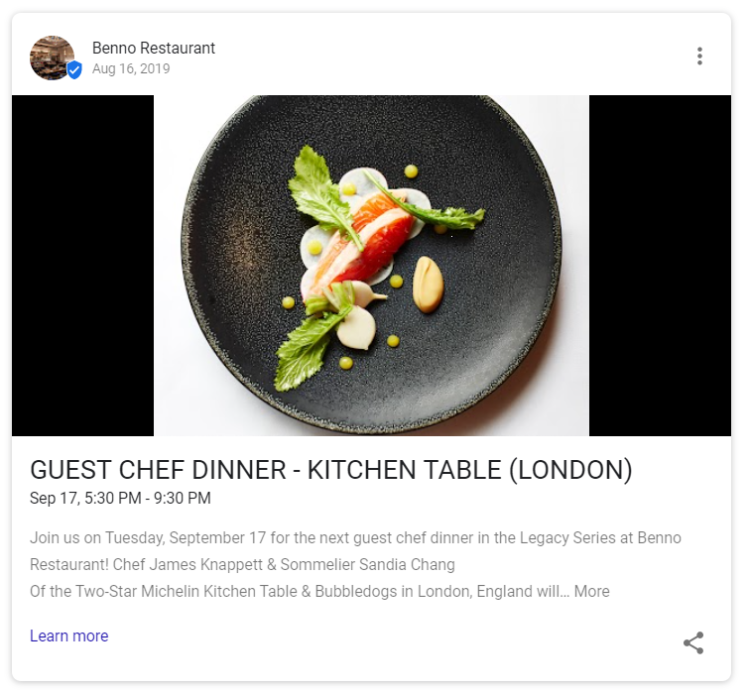Click the white turnip on the plate
This screenshot has height=692, width=750.
(356, 328)
